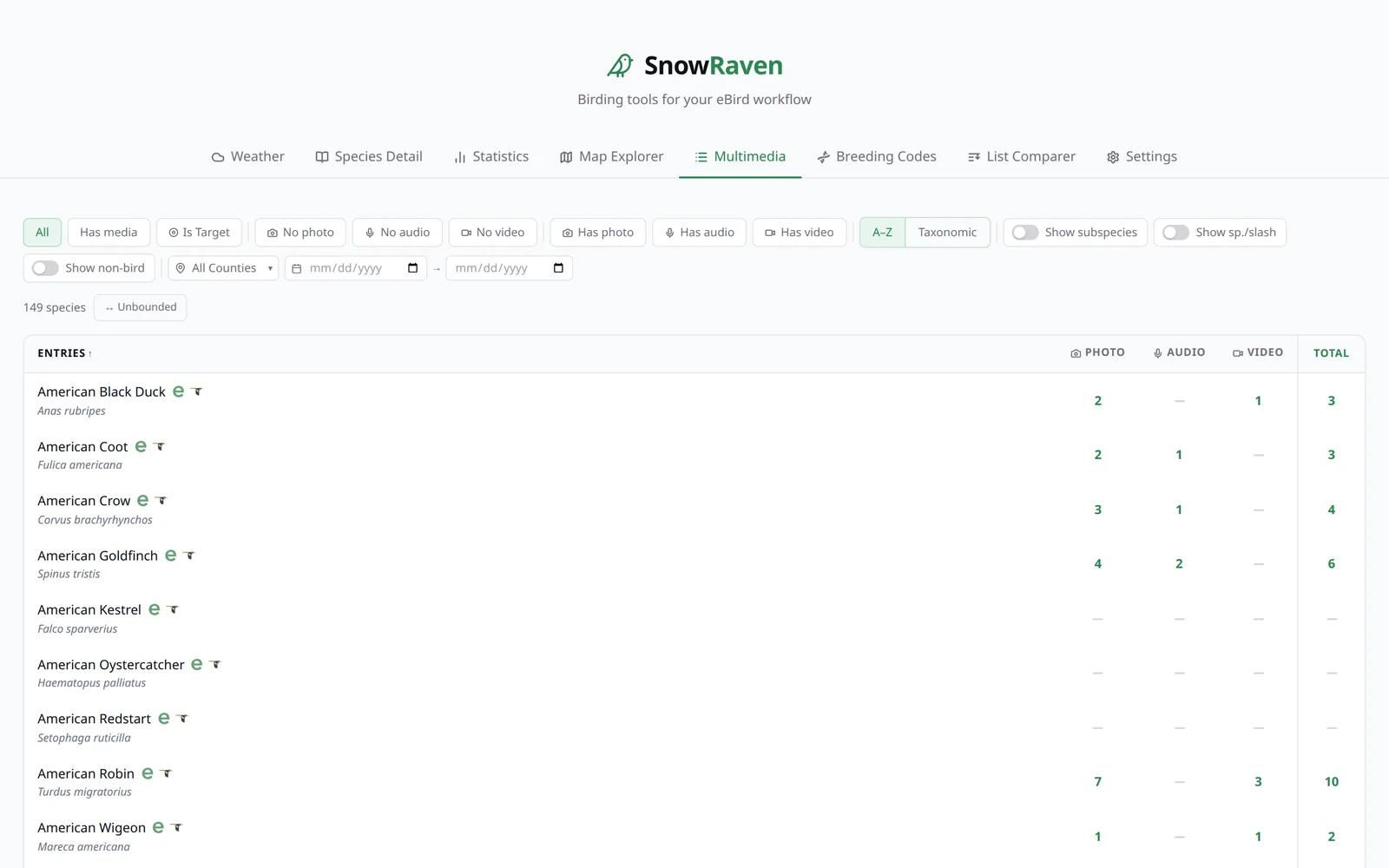Screen dimensions: 1389x868
Task: Open eBird link for American Coot
Action: tap(141, 446)
